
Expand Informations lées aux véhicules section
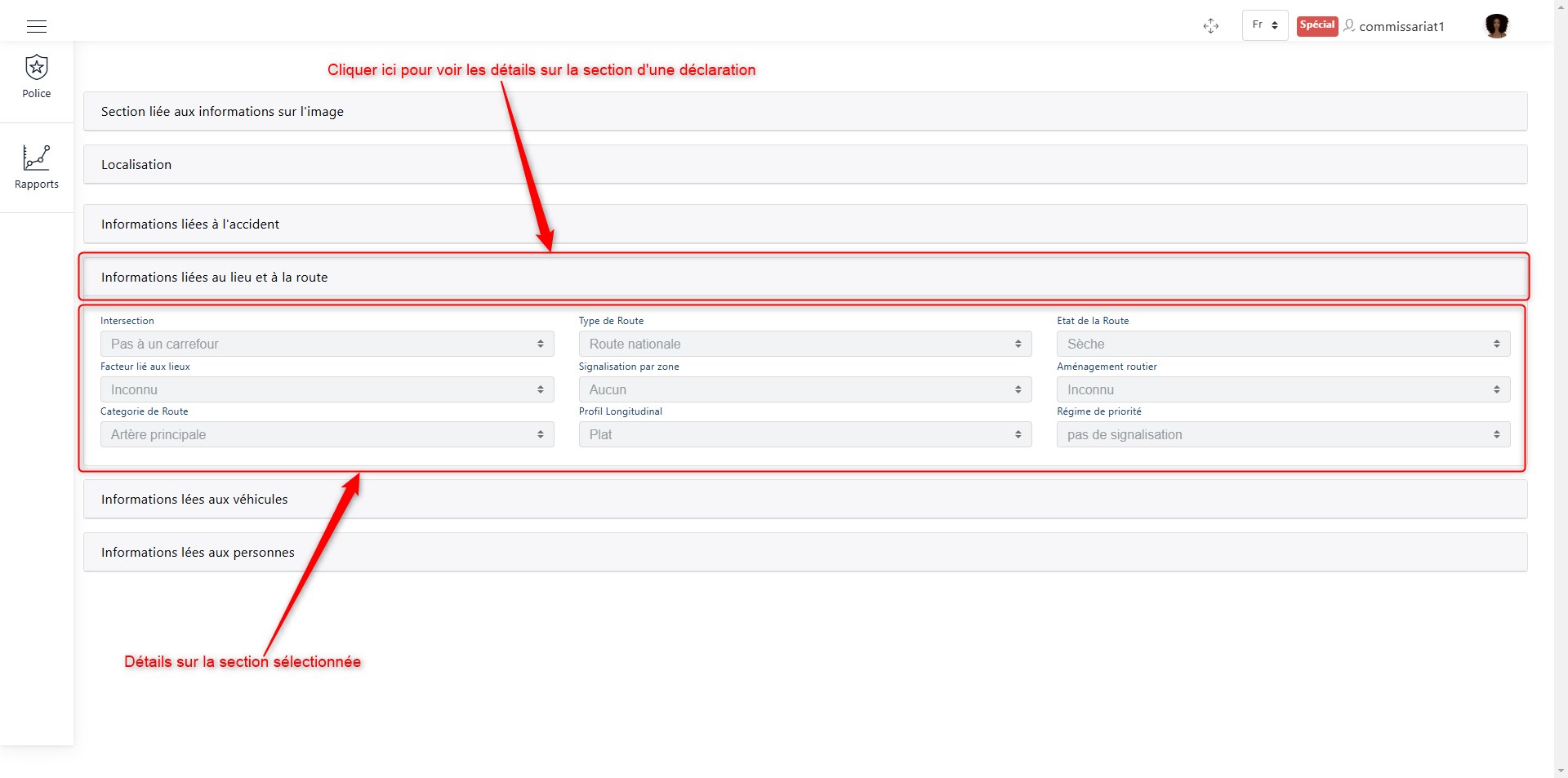click(x=805, y=499)
